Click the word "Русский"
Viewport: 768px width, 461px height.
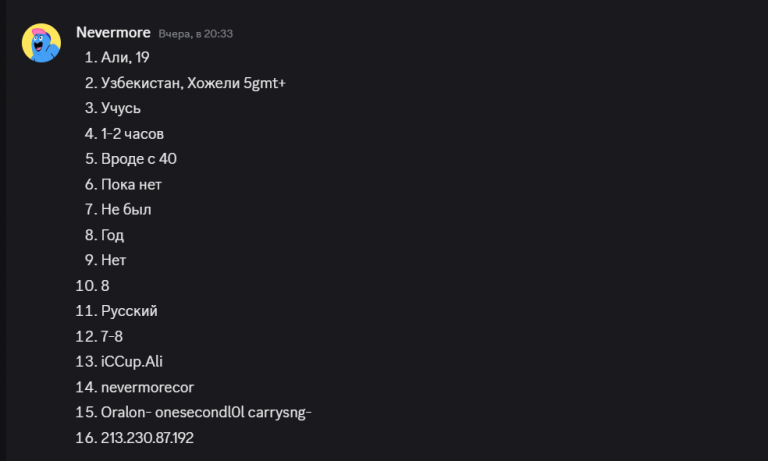tap(129, 311)
